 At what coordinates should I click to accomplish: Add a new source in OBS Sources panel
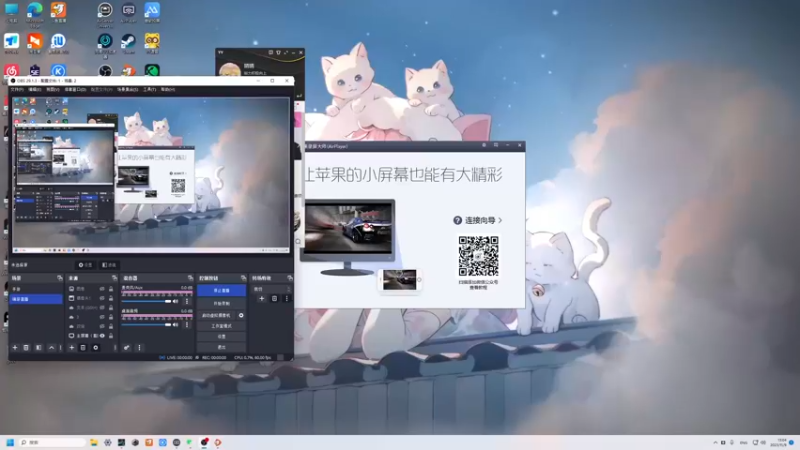71,347
